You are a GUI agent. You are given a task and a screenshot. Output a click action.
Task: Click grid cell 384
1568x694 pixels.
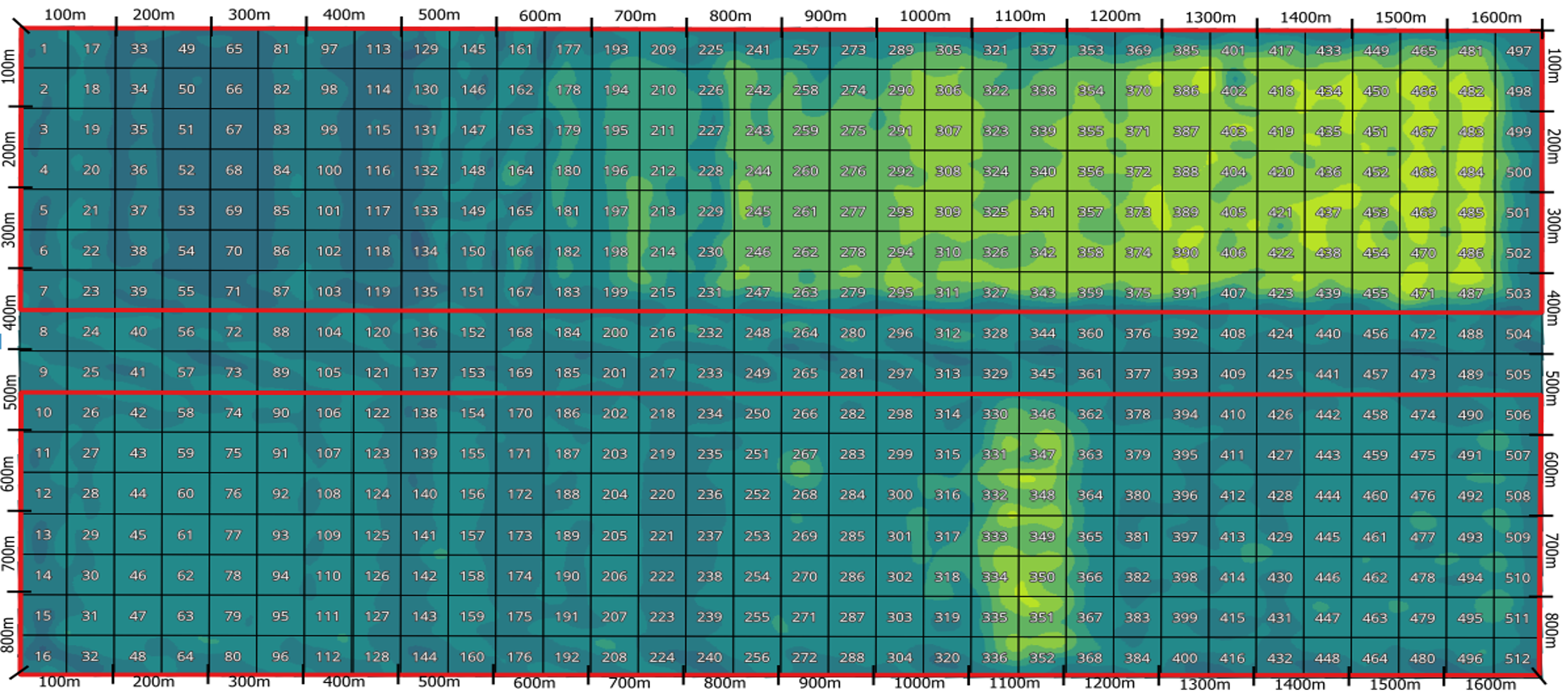pos(1137,658)
